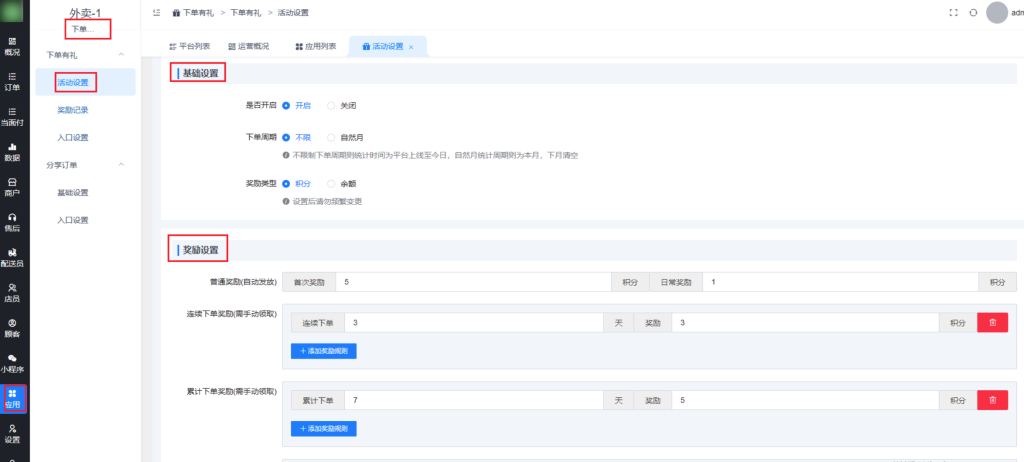Viewport: 1024px width, 462px height.
Task: Switch to the 应用列表 tab
Action: pos(315,46)
